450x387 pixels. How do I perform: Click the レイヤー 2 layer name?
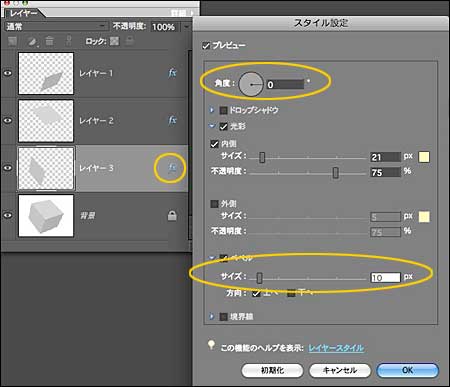[96, 120]
